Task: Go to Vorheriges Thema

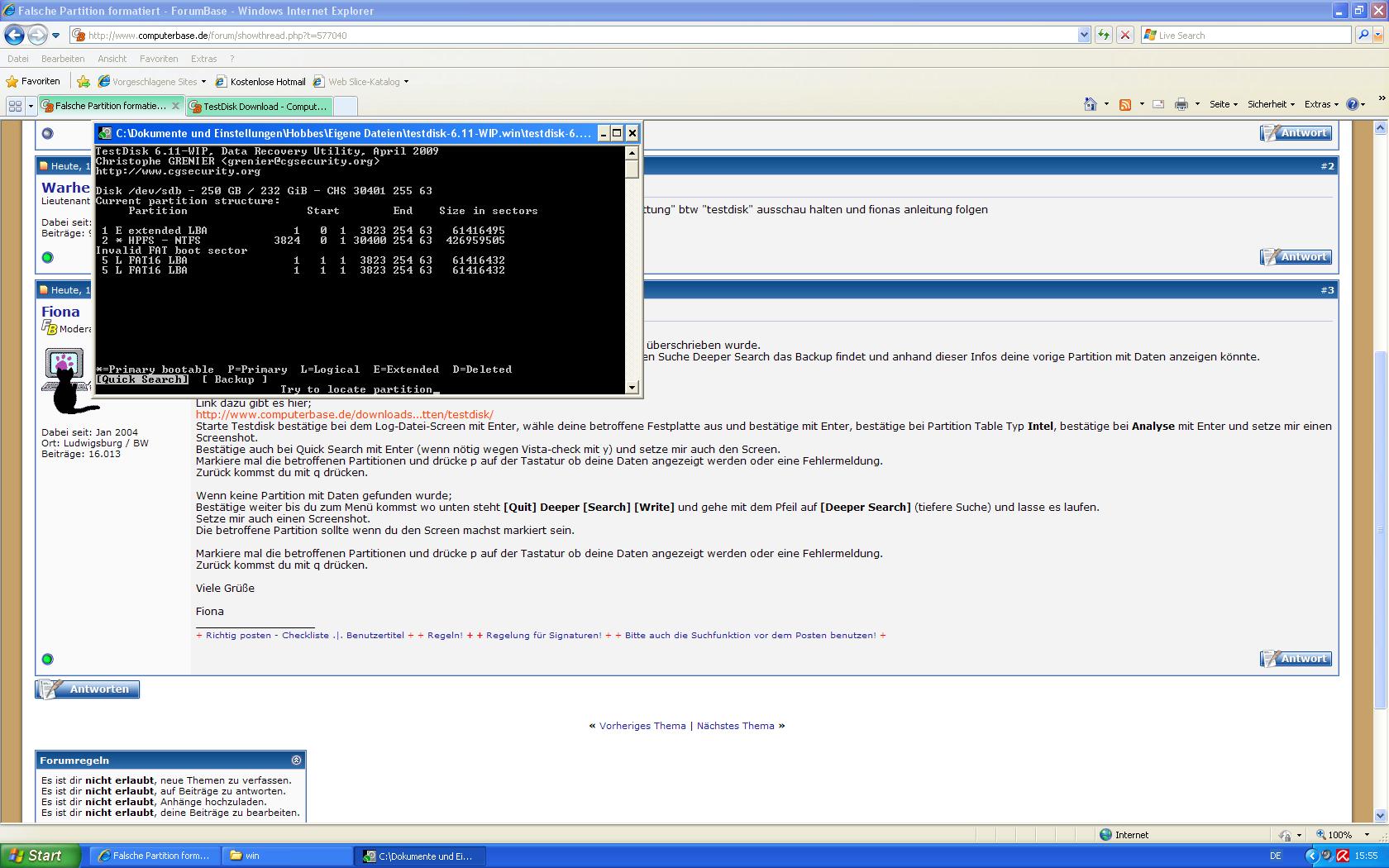Action: [642, 726]
